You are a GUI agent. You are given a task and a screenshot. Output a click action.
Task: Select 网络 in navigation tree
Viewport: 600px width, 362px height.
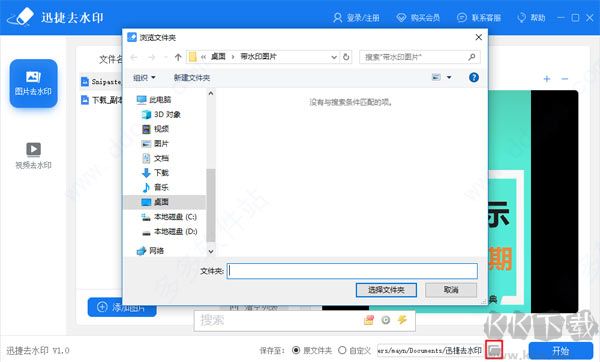[x=151, y=251]
